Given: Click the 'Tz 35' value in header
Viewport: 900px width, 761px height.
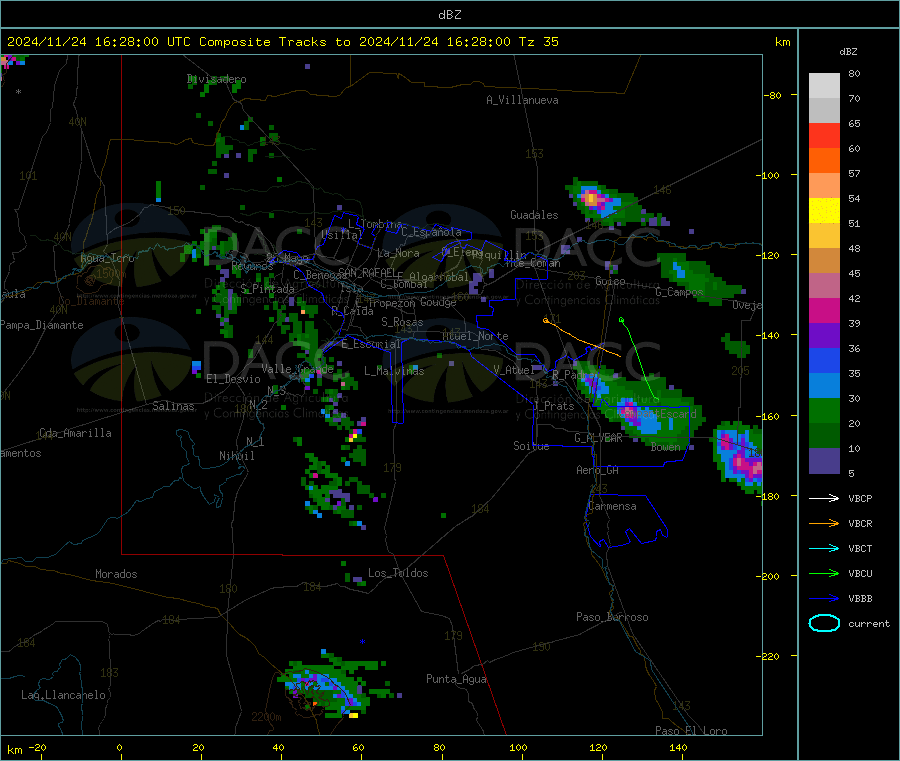Looking at the screenshot, I should pyautogui.click(x=538, y=42).
